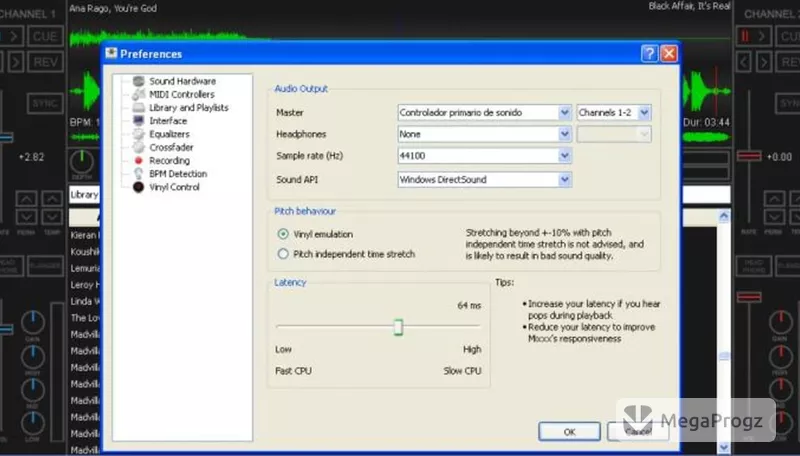Click Channel 2 gain knob
800x456 pixels.
click(x=780, y=323)
